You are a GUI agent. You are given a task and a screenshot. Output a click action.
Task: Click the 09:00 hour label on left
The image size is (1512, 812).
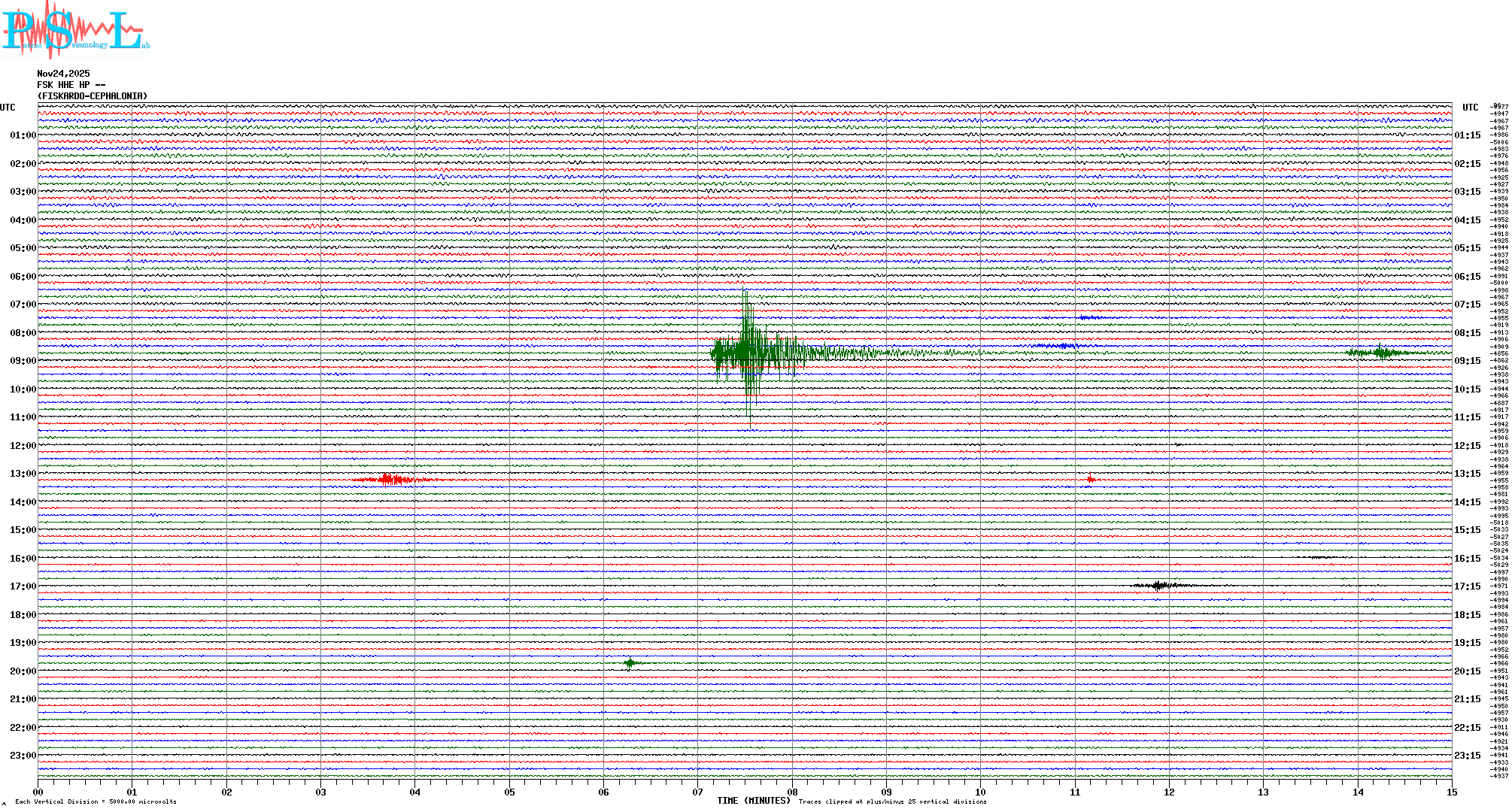pos(23,361)
